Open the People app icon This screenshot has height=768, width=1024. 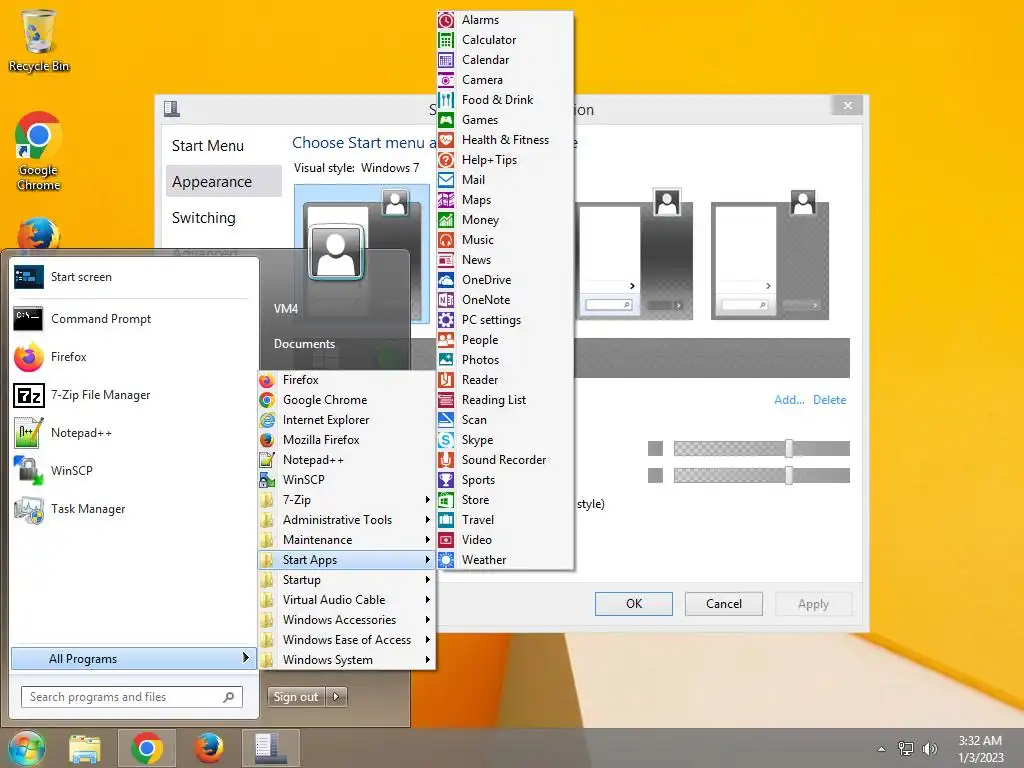(x=445, y=340)
